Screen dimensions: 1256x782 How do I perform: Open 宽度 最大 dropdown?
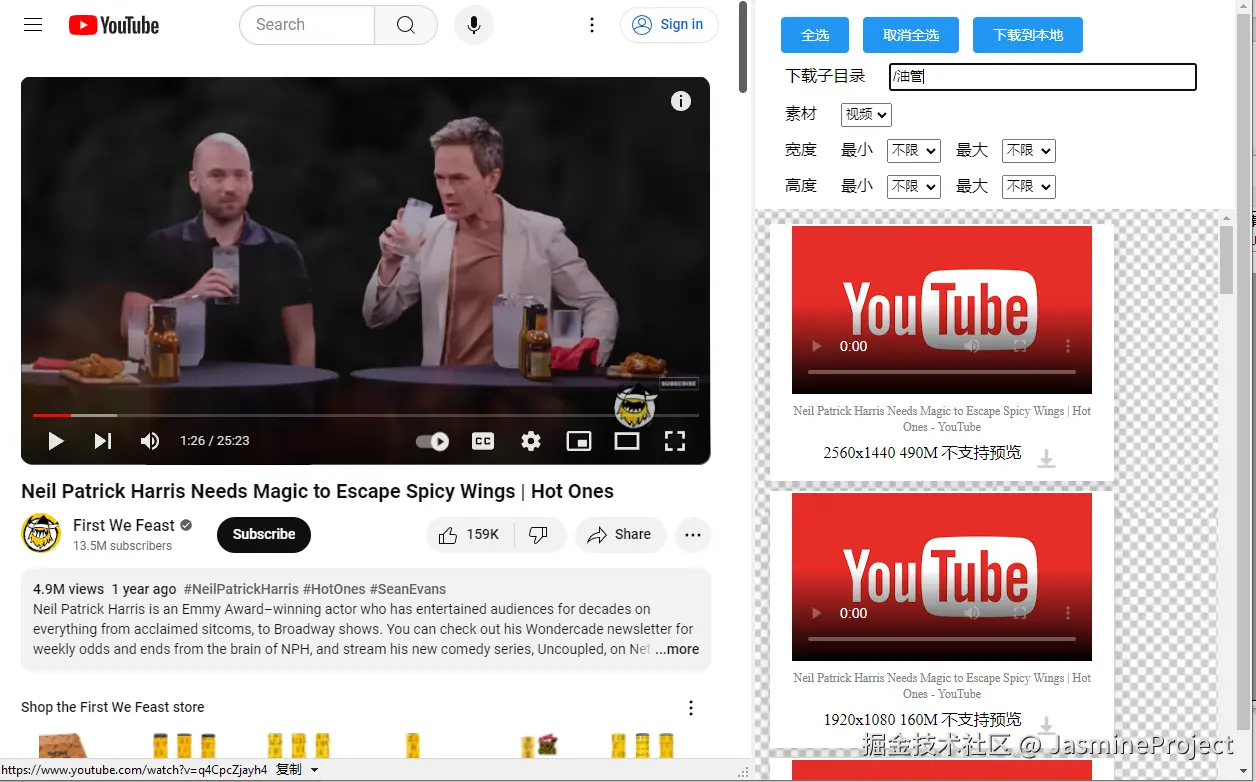point(1029,151)
